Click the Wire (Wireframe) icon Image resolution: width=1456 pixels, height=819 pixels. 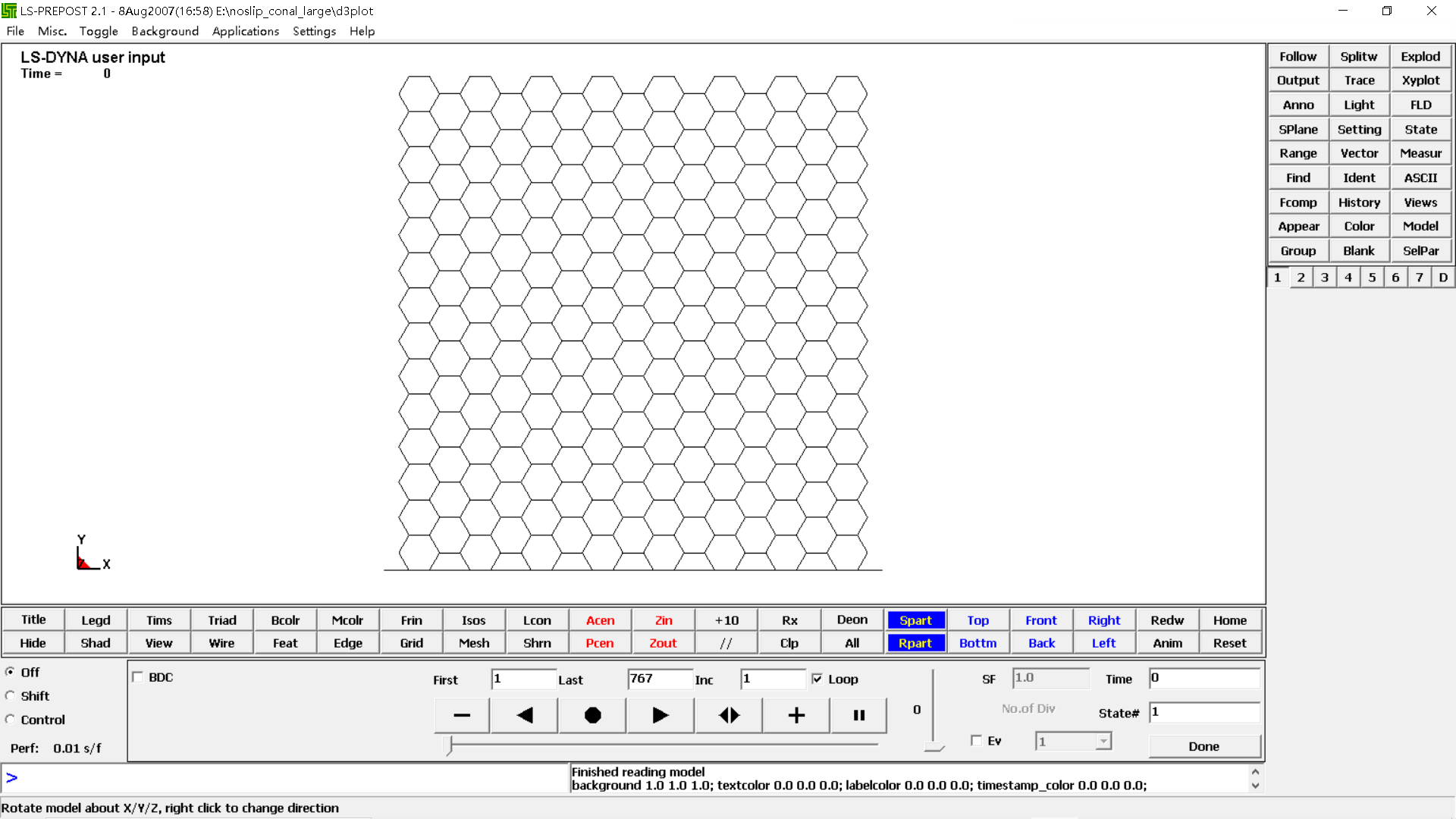221,643
